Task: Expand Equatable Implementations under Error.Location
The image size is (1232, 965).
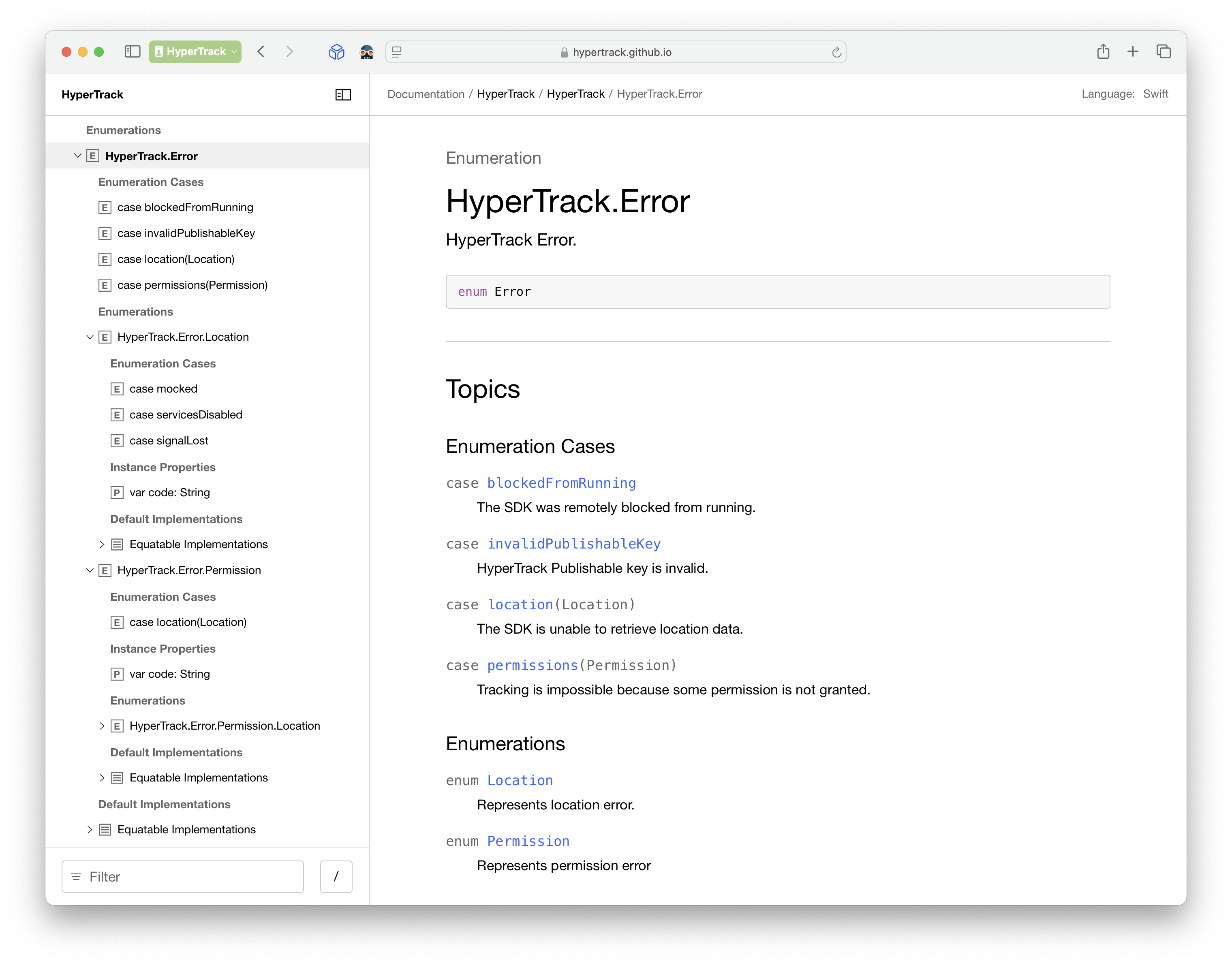Action: [102, 544]
